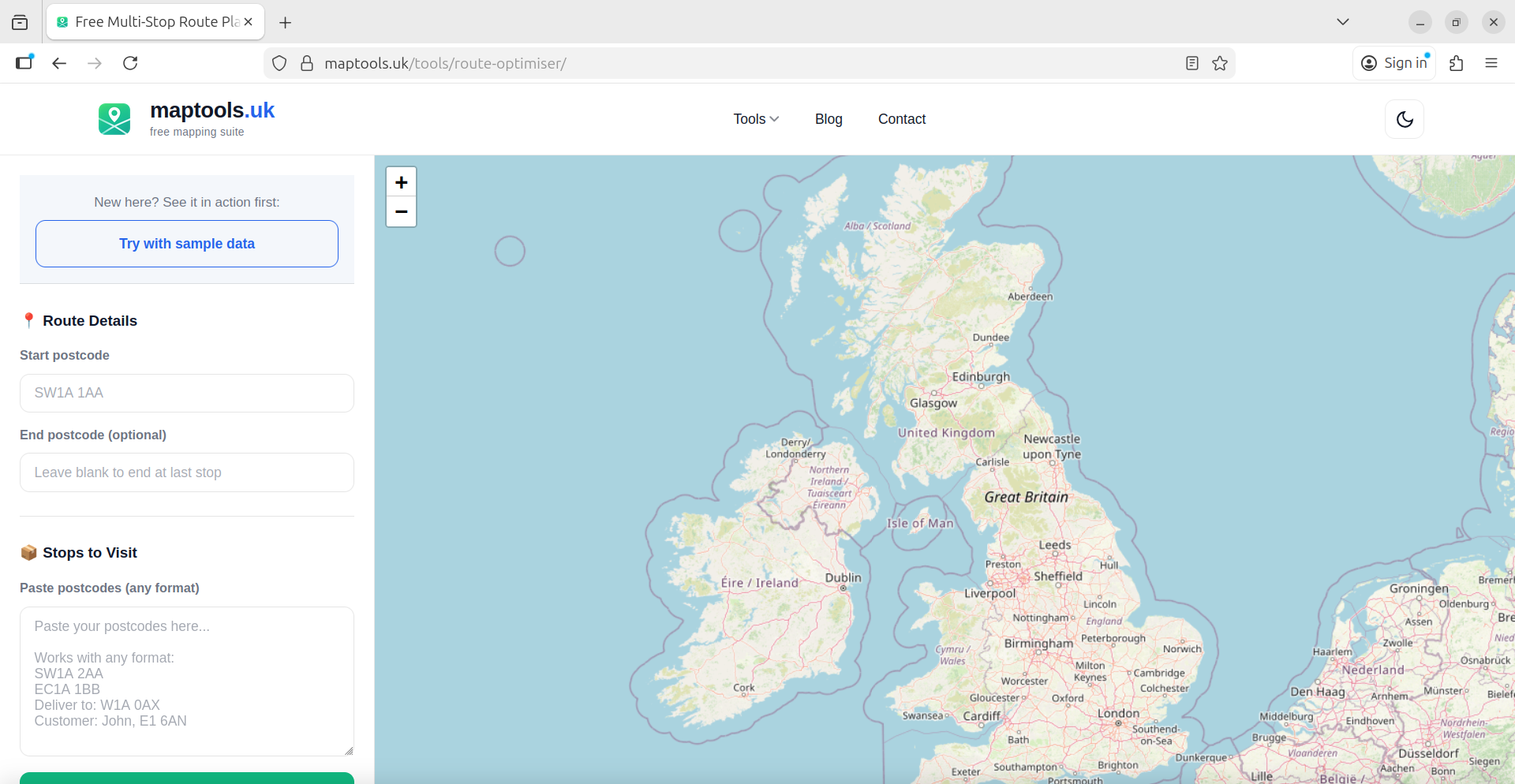Image resolution: width=1515 pixels, height=784 pixels.
Task: Go back using the back arrow icon
Action: click(58, 63)
